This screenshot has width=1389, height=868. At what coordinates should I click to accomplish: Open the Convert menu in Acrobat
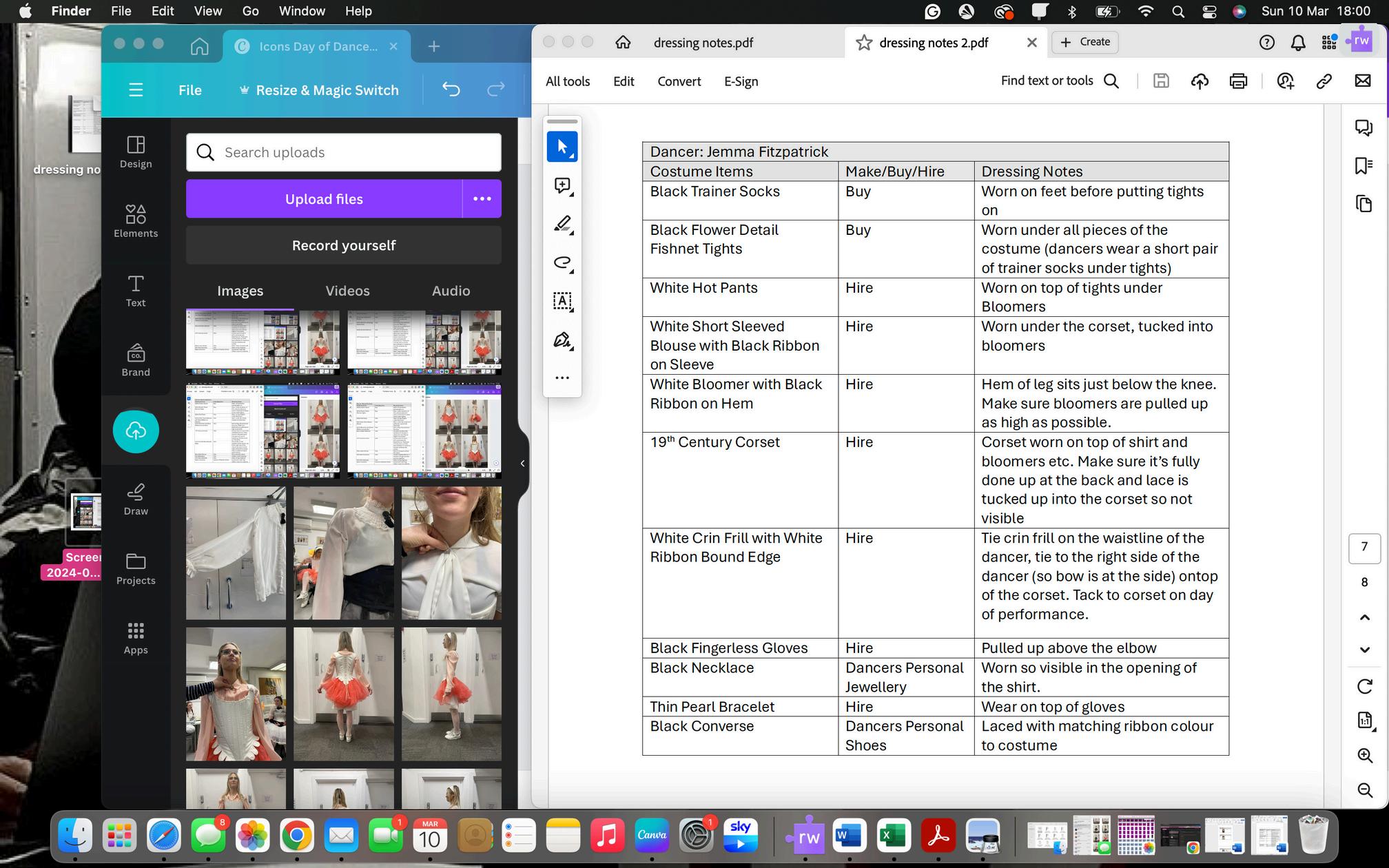(679, 81)
